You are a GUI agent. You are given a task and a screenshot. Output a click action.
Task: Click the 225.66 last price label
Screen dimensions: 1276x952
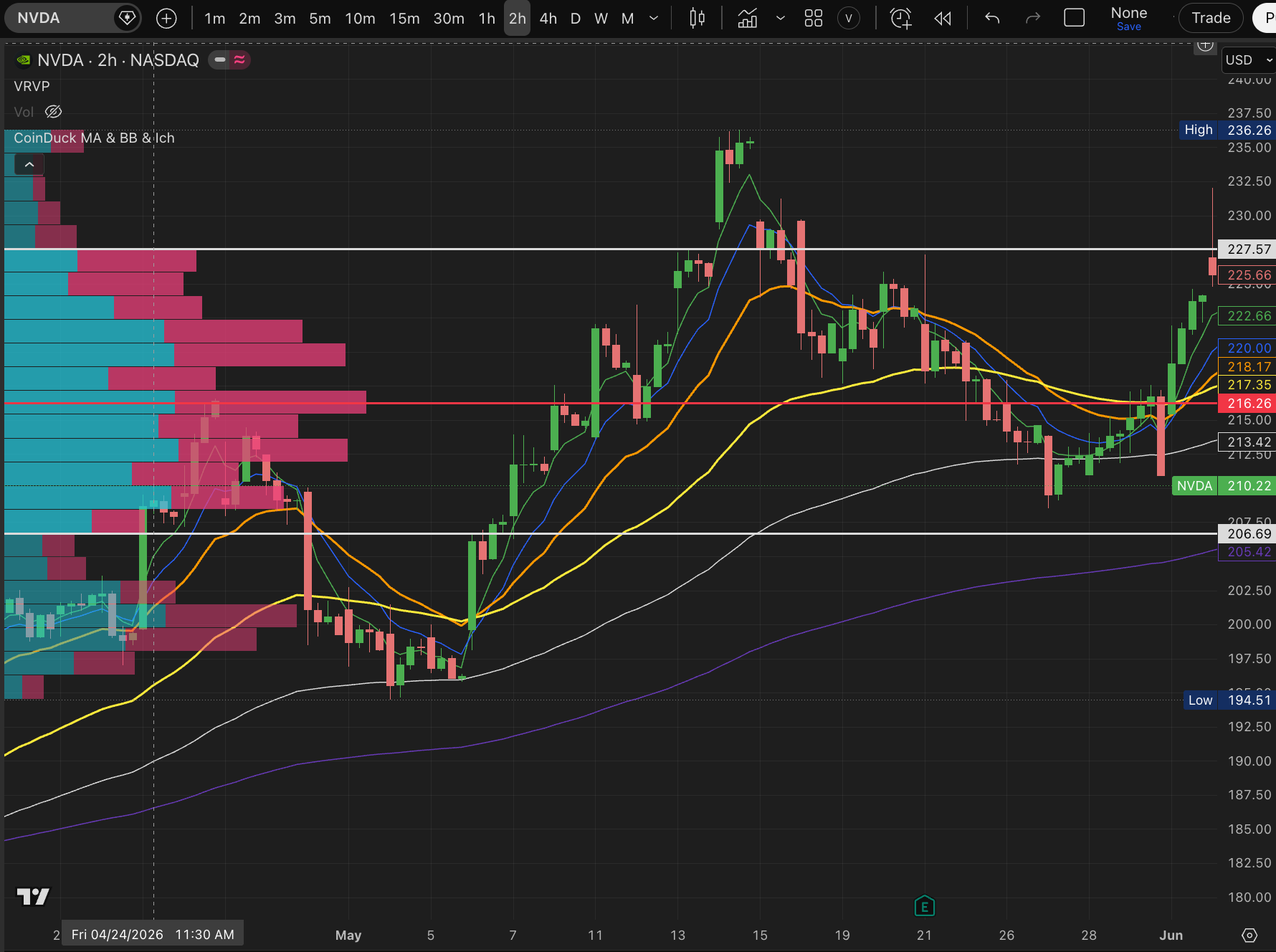1247,275
